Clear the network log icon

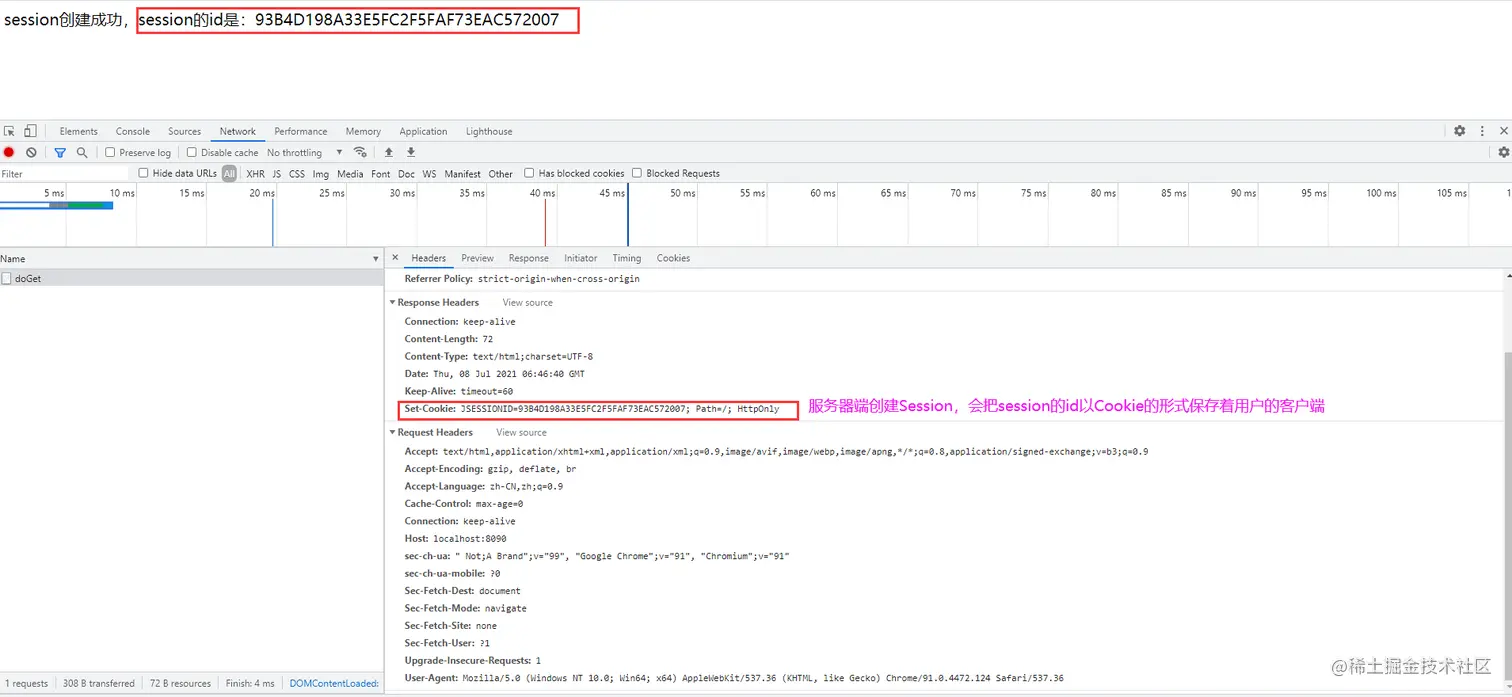(x=31, y=152)
